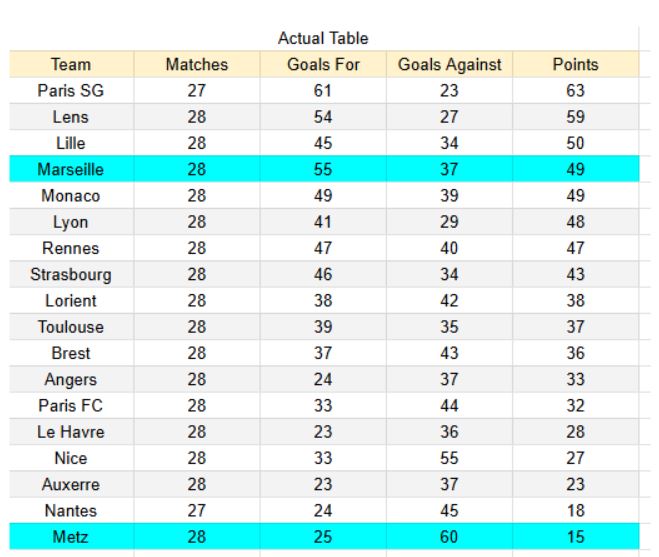Select Paris SG's Goals For value 61
This screenshot has width=659, height=557.
coord(323,91)
